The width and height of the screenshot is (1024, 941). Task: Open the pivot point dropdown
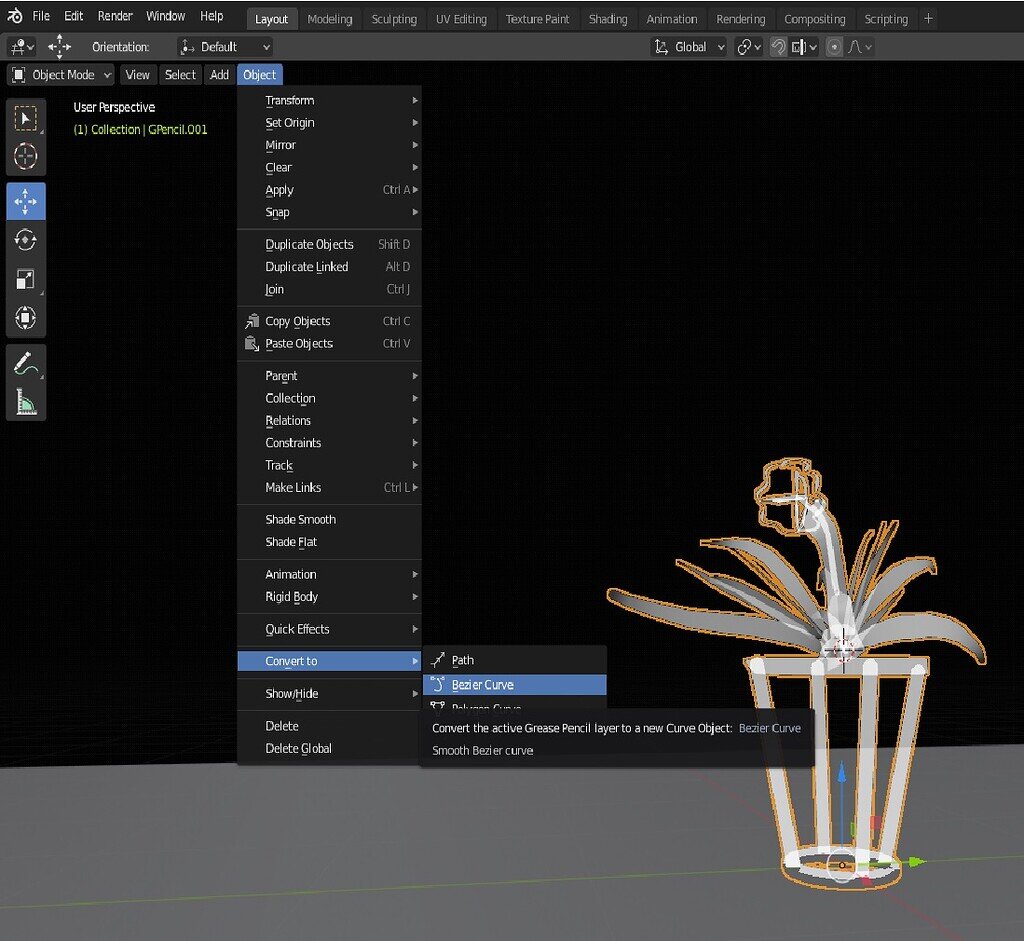point(748,47)
